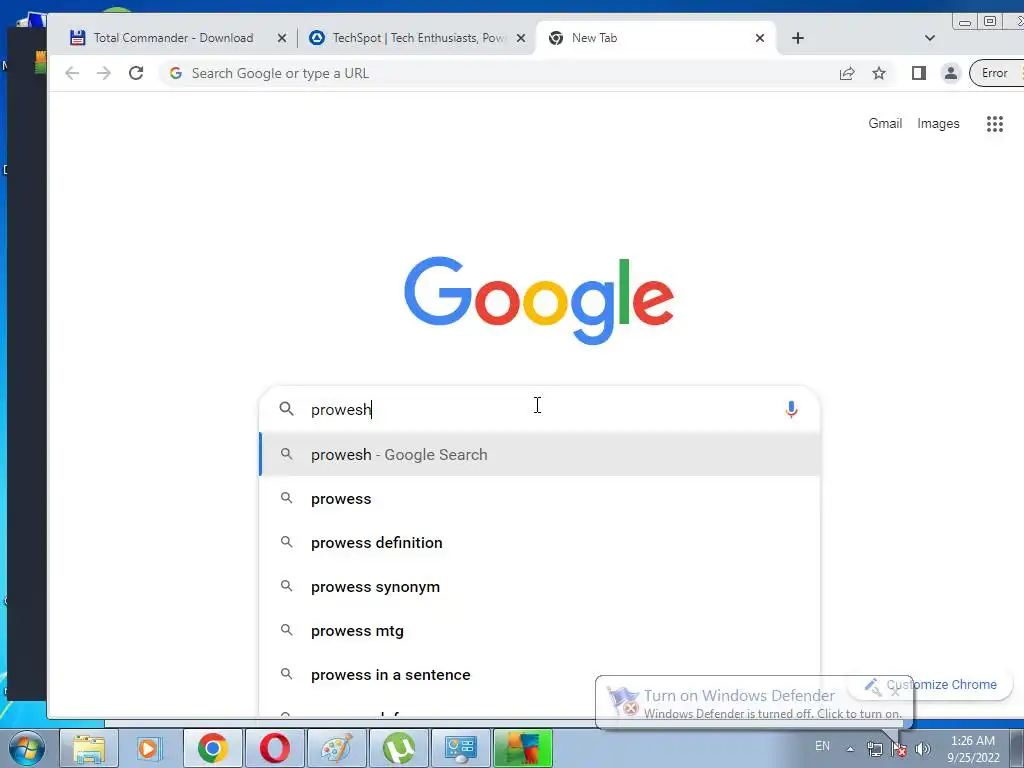
Task: Pick the 'prowess mtg' suggestion
Action: (539, 631)
